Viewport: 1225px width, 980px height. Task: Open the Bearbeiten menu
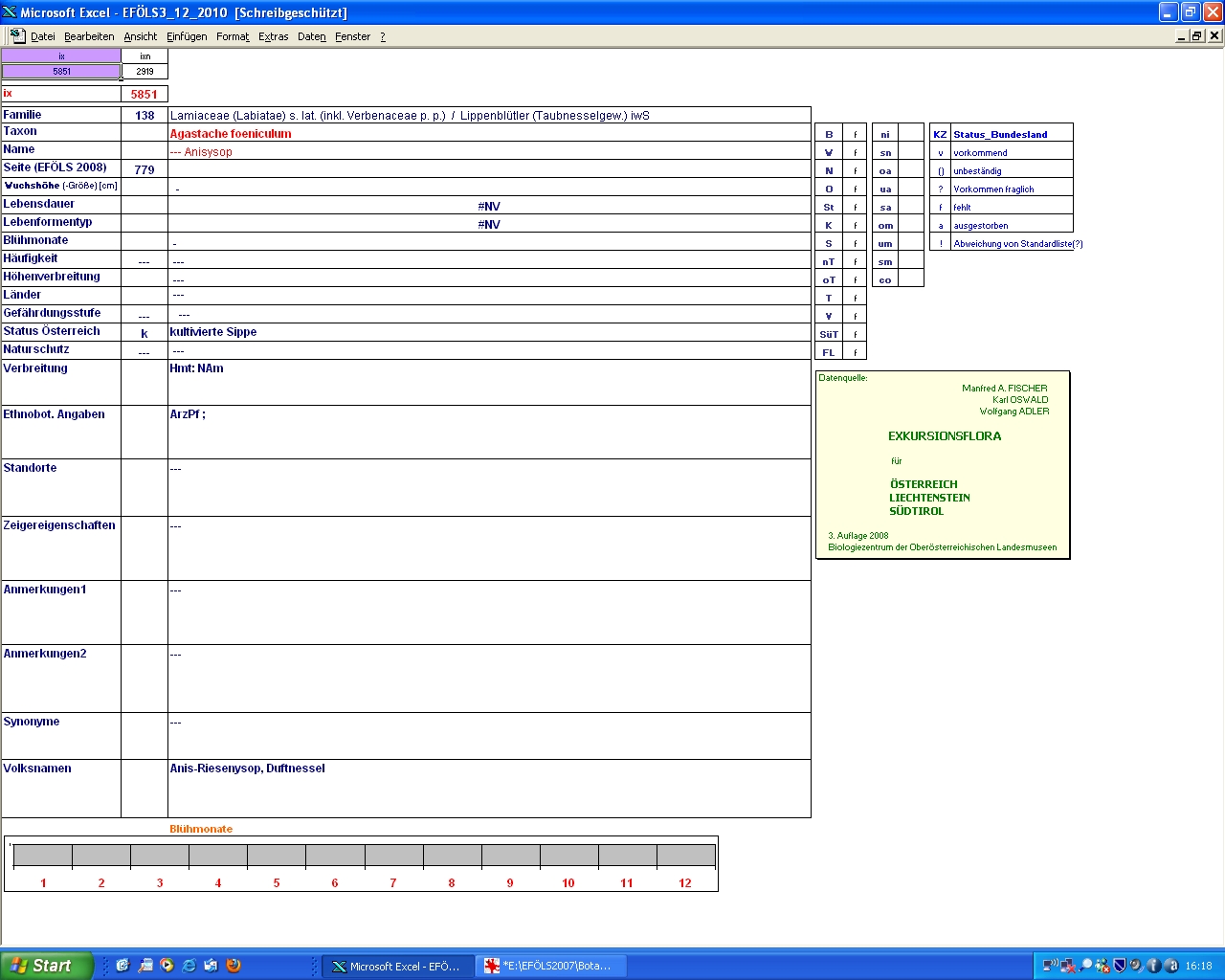(x=89, y=36)
